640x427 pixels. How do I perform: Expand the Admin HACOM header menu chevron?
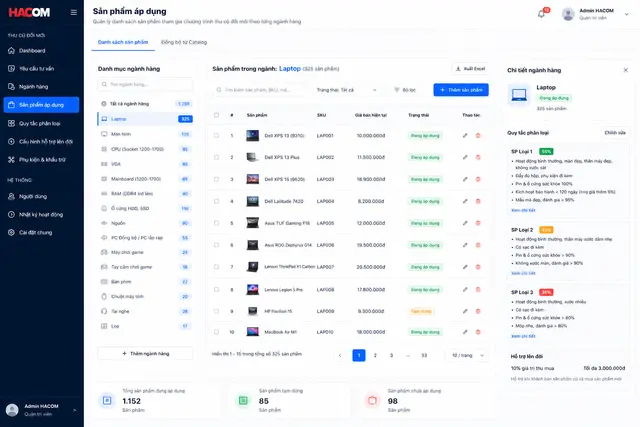tap(626, 14)
